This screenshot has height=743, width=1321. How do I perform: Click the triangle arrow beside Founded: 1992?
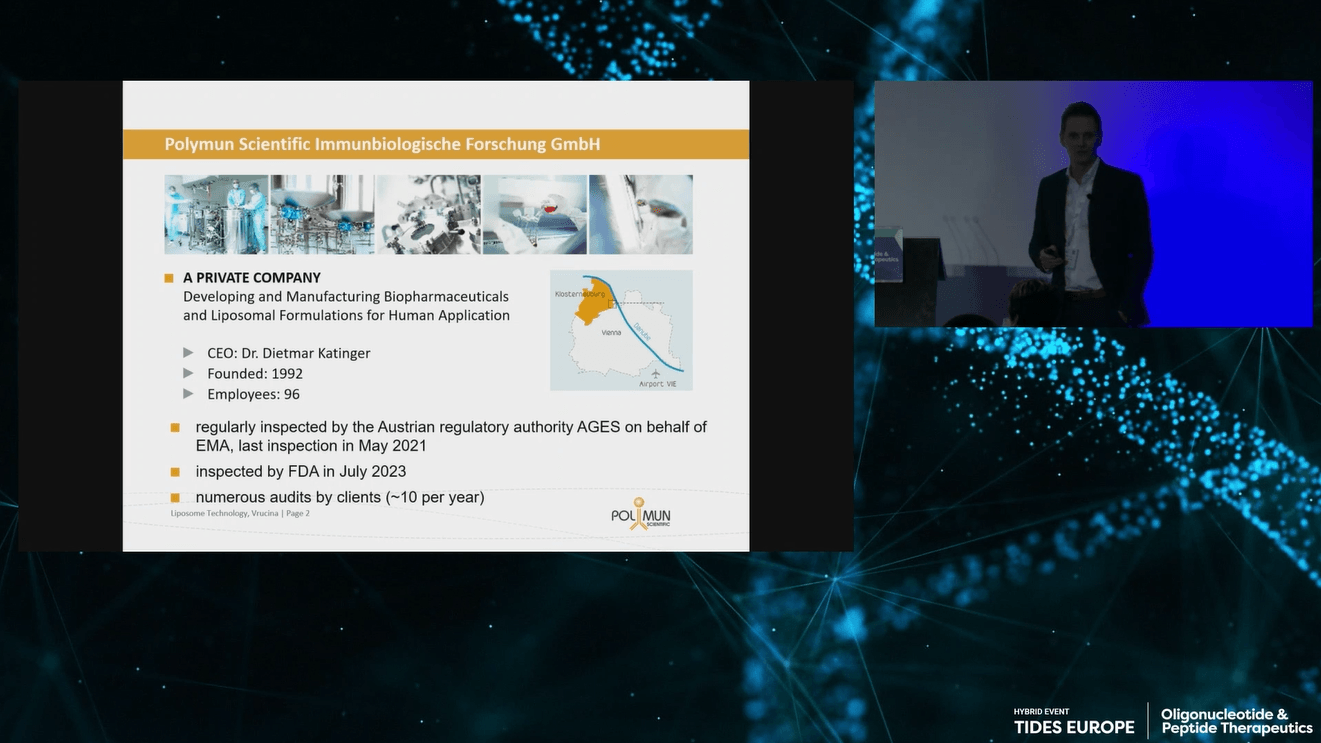pos(188,374)
